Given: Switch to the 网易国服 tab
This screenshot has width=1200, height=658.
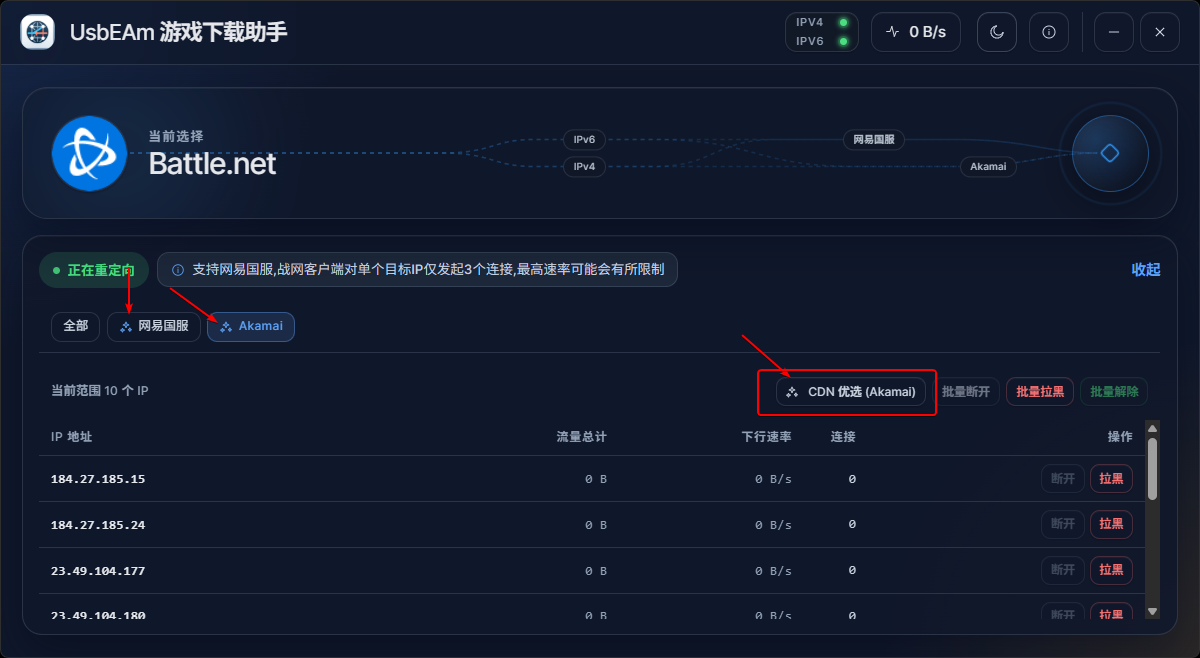Looking at the screenshot, I should point(154,326).
